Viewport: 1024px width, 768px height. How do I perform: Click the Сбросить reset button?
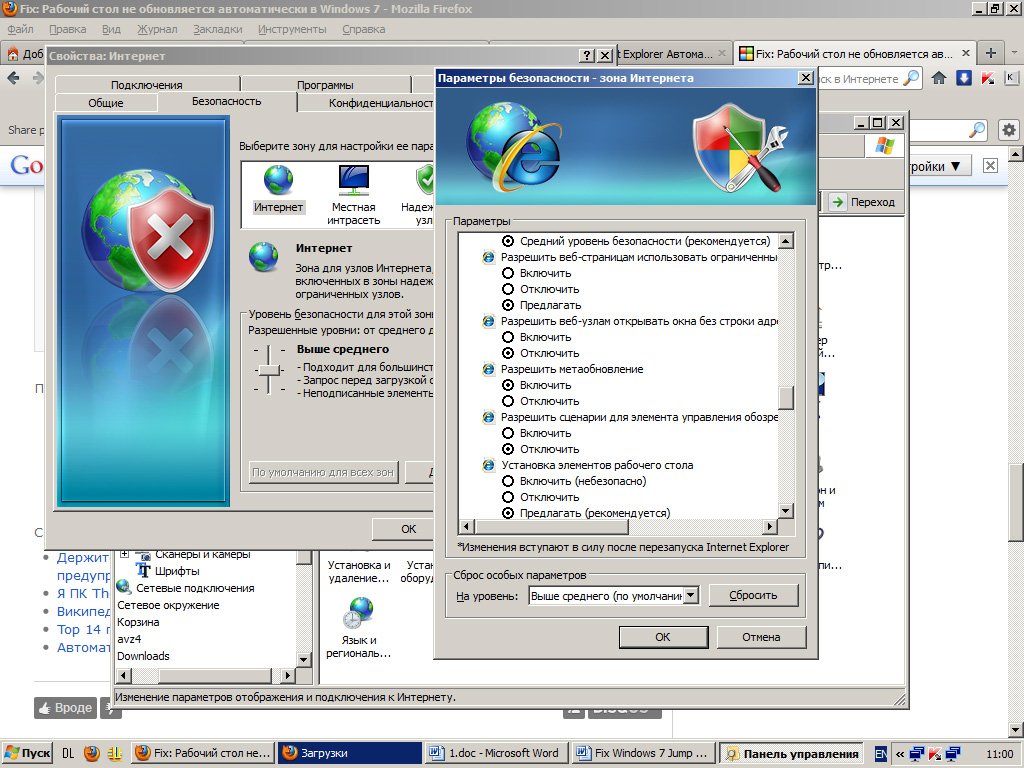[753, 595]
